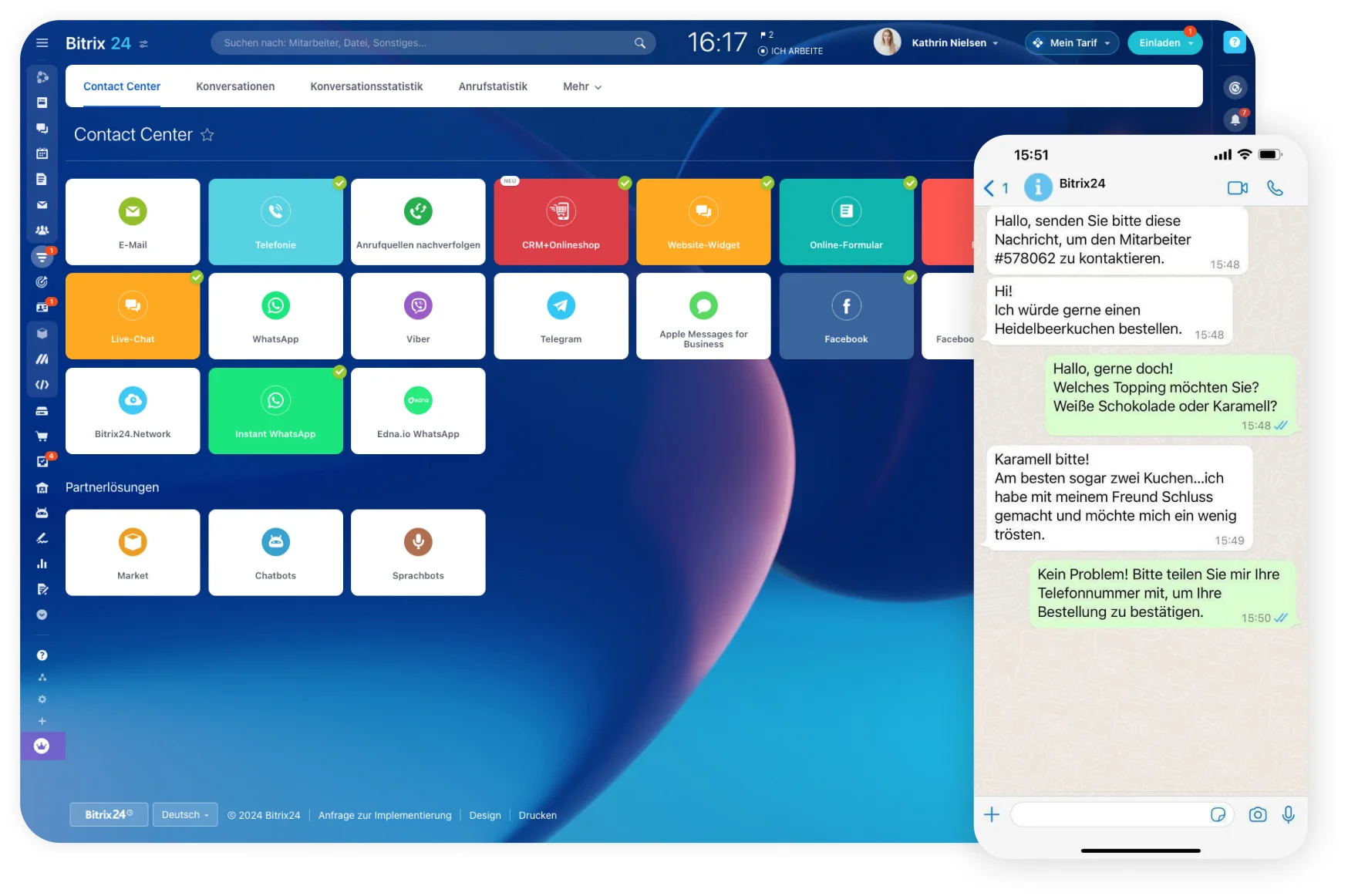The height and width of the screenshot is (896, 1348).
Task: Open the WhatsApp channel tile
Action: (275, 316)
